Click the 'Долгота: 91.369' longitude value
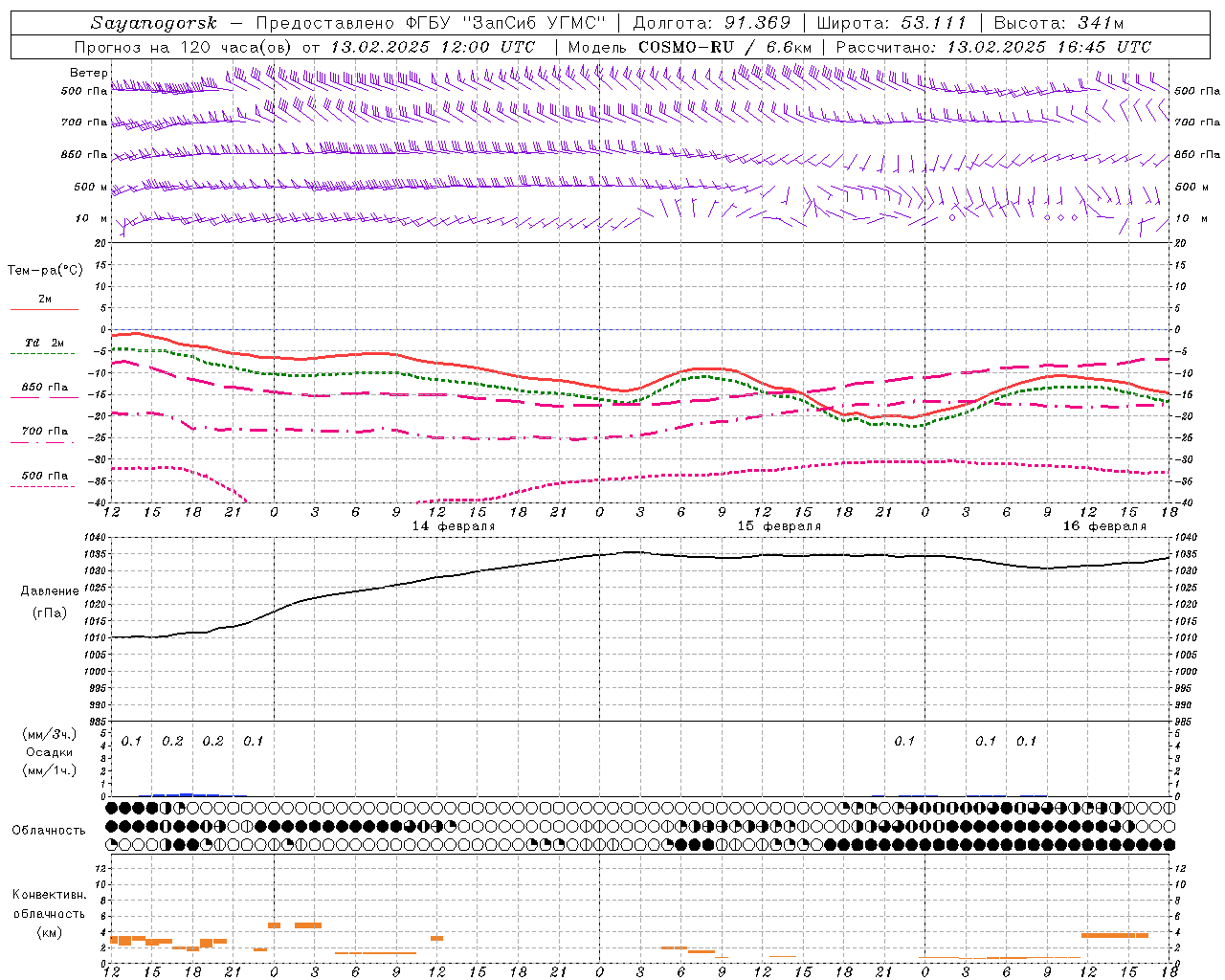This screenshot has width=1225, height=980. click(x=711, y=23)
